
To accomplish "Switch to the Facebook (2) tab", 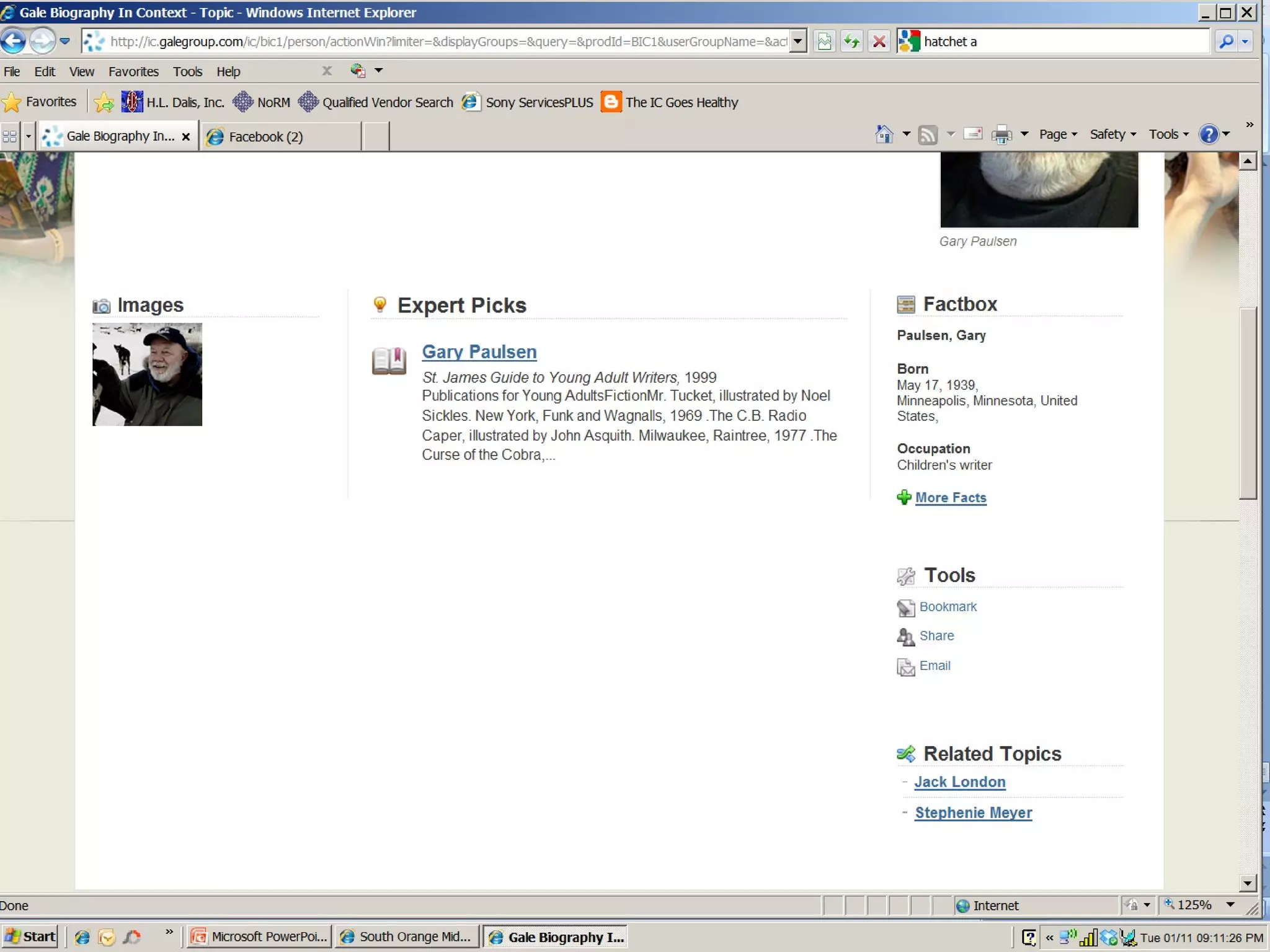I will pos(265,136).
